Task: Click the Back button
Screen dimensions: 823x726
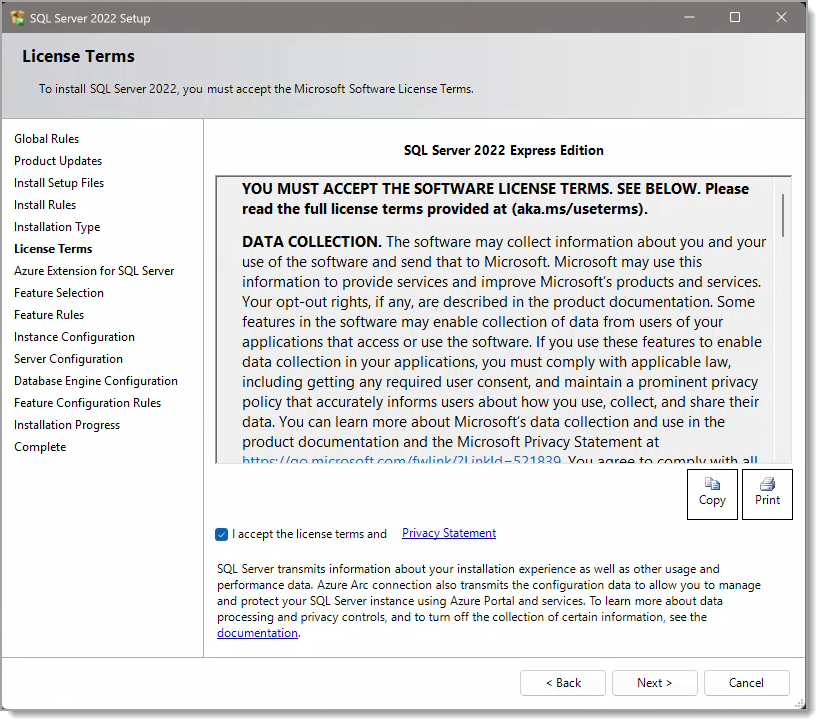Action: tap(563, 683)
